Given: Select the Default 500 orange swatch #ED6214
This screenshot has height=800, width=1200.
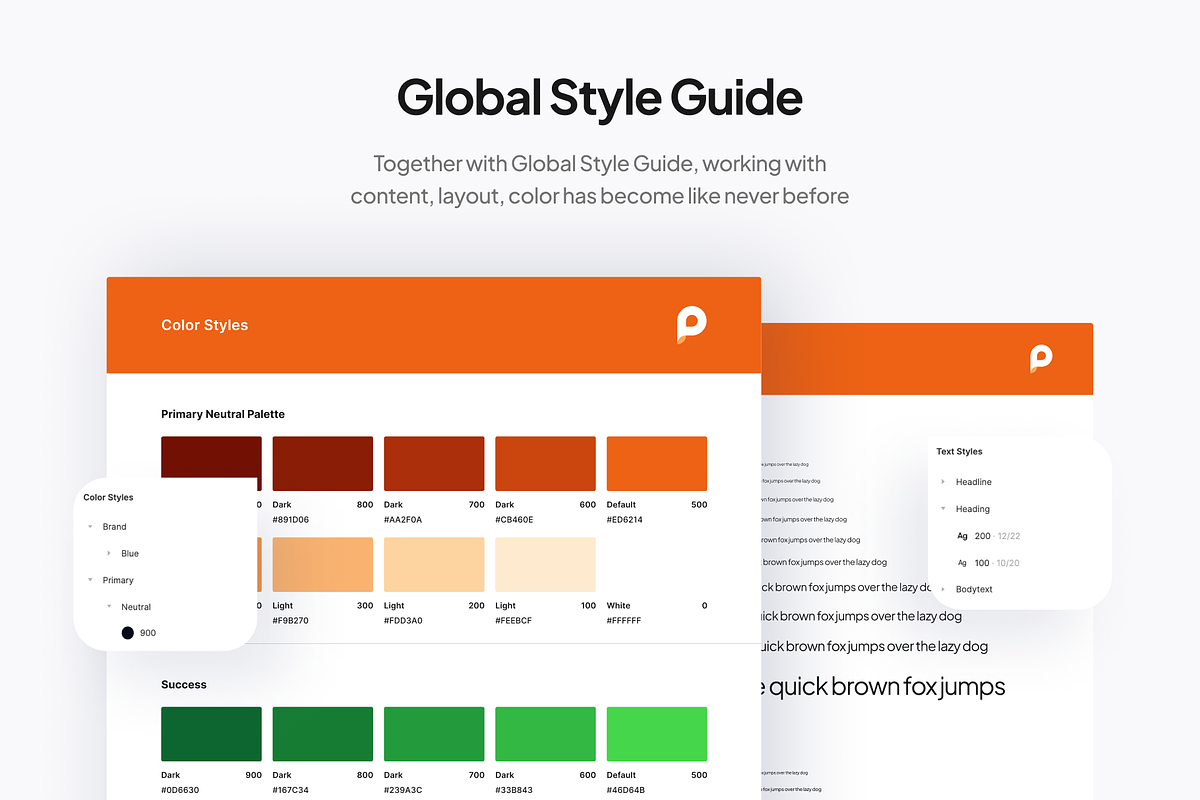Looking at the screenshot, I should pyautogui.click(x=657, y=463).
